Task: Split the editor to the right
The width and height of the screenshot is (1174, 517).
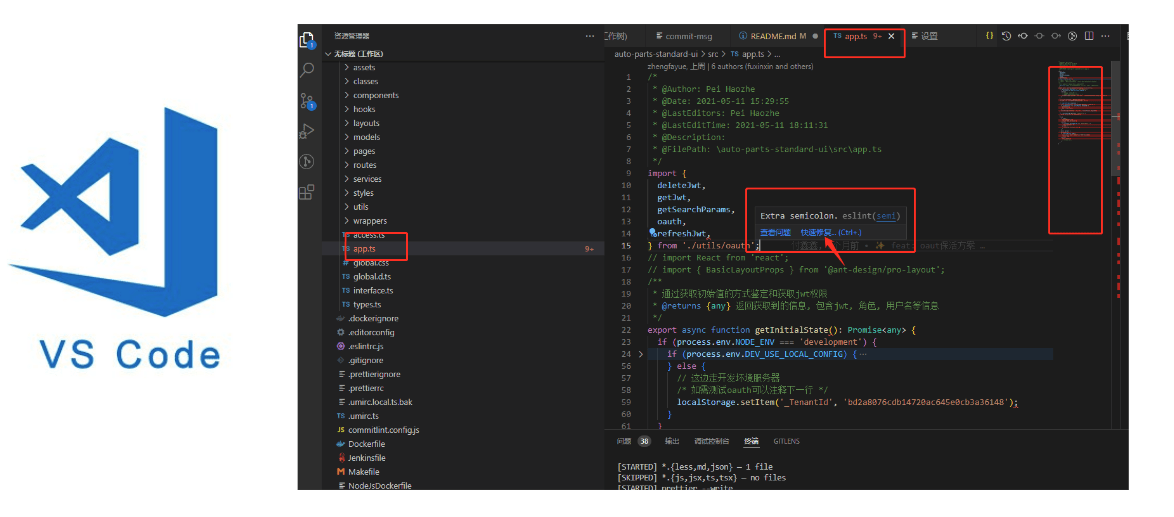Action: 1089,36
